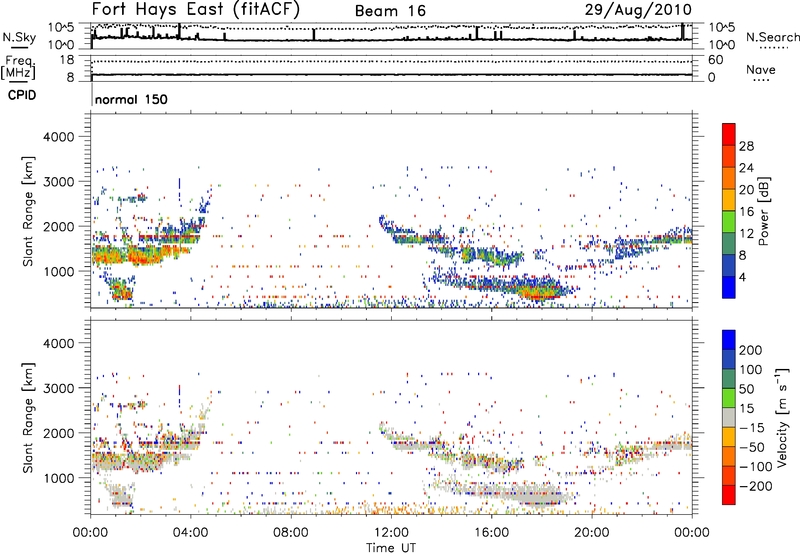
Task: Click the '18' frequency axis value
Action: 68,60
